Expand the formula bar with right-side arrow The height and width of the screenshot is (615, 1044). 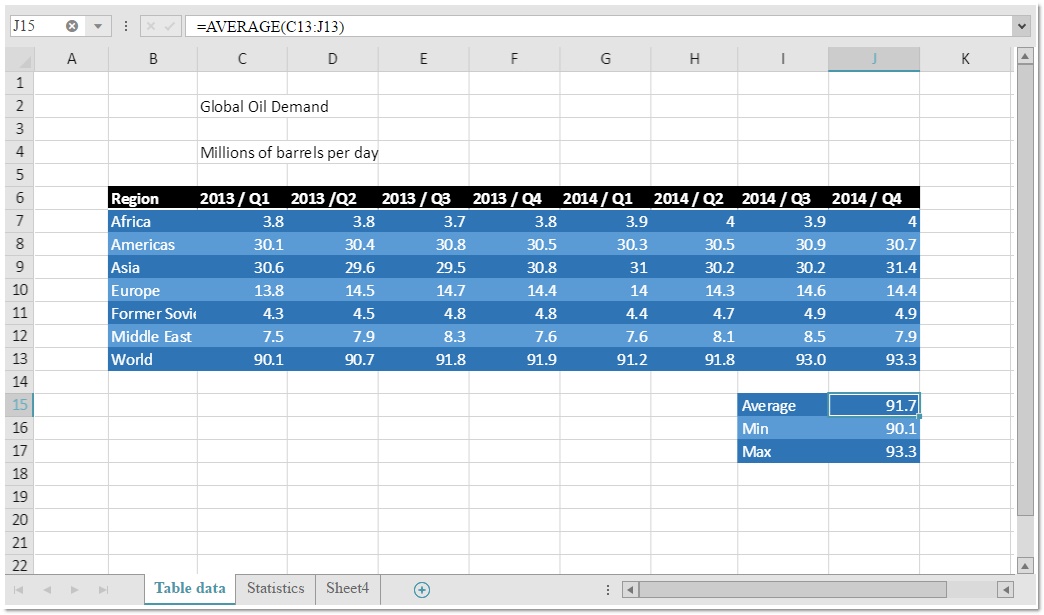tap(1021, 26)
